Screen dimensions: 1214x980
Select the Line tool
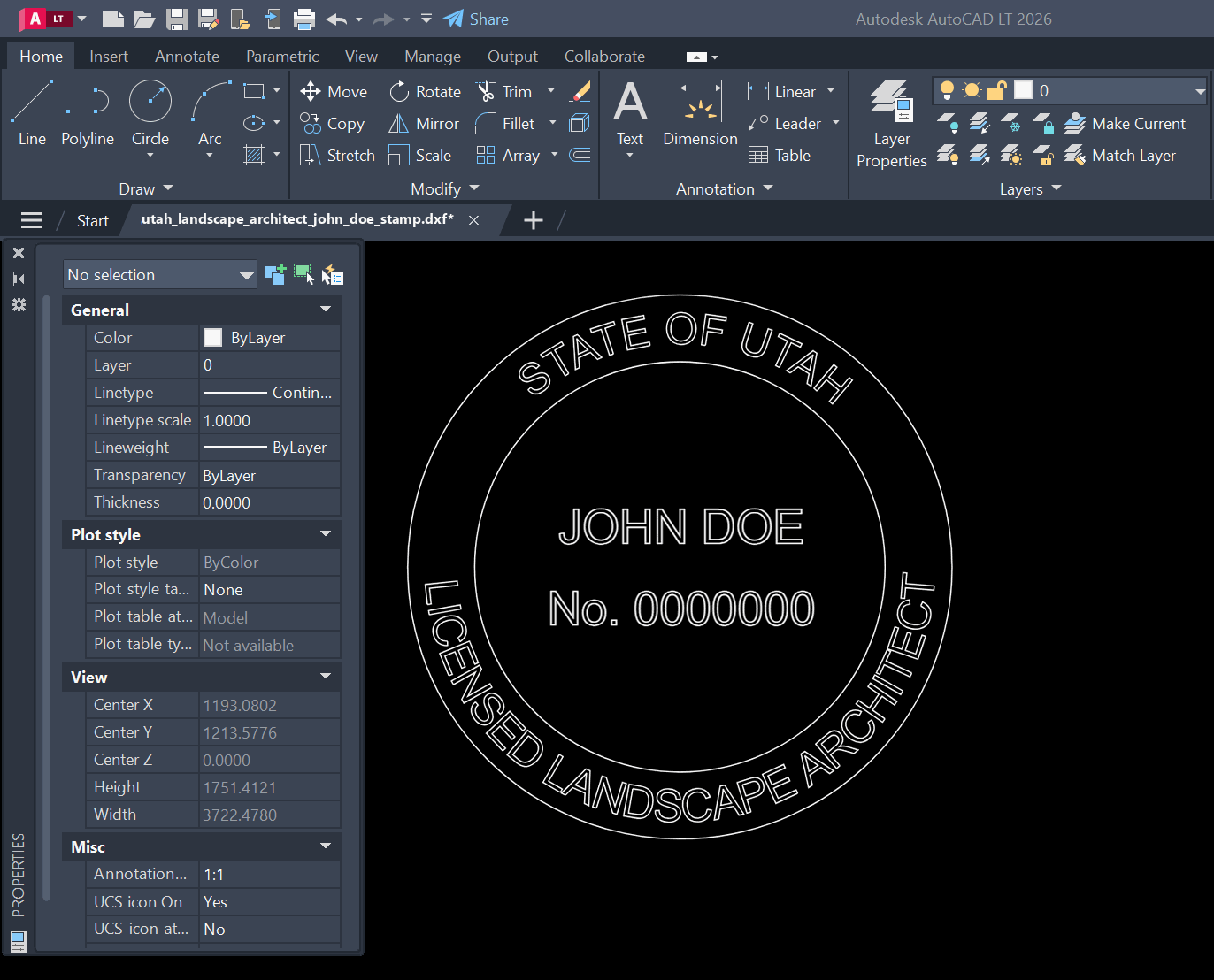(x=32, y=112)
